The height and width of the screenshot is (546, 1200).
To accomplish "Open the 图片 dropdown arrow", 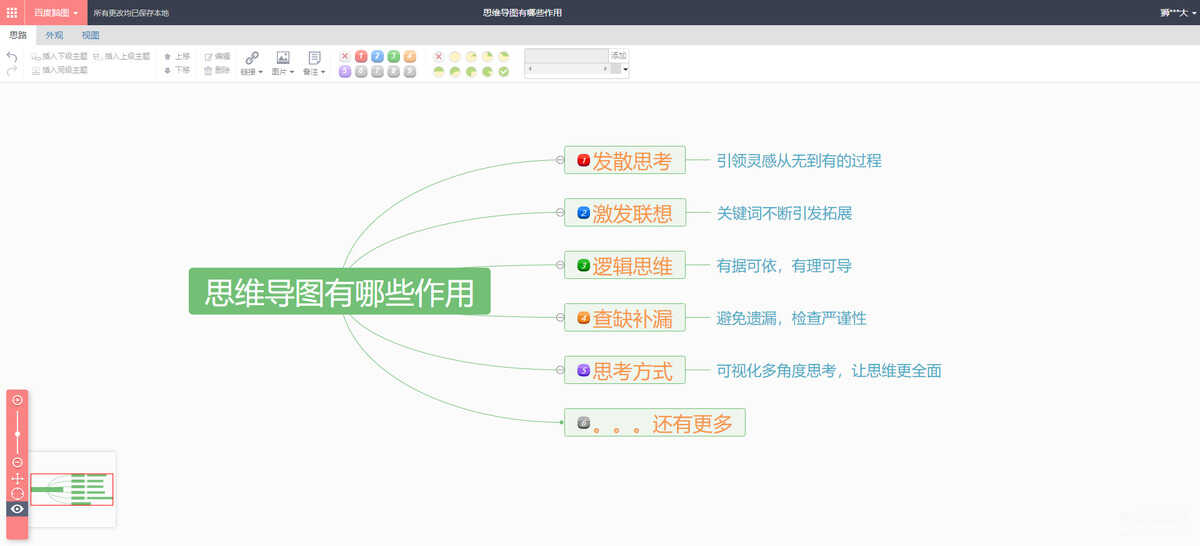I will [x=292, y=72].
